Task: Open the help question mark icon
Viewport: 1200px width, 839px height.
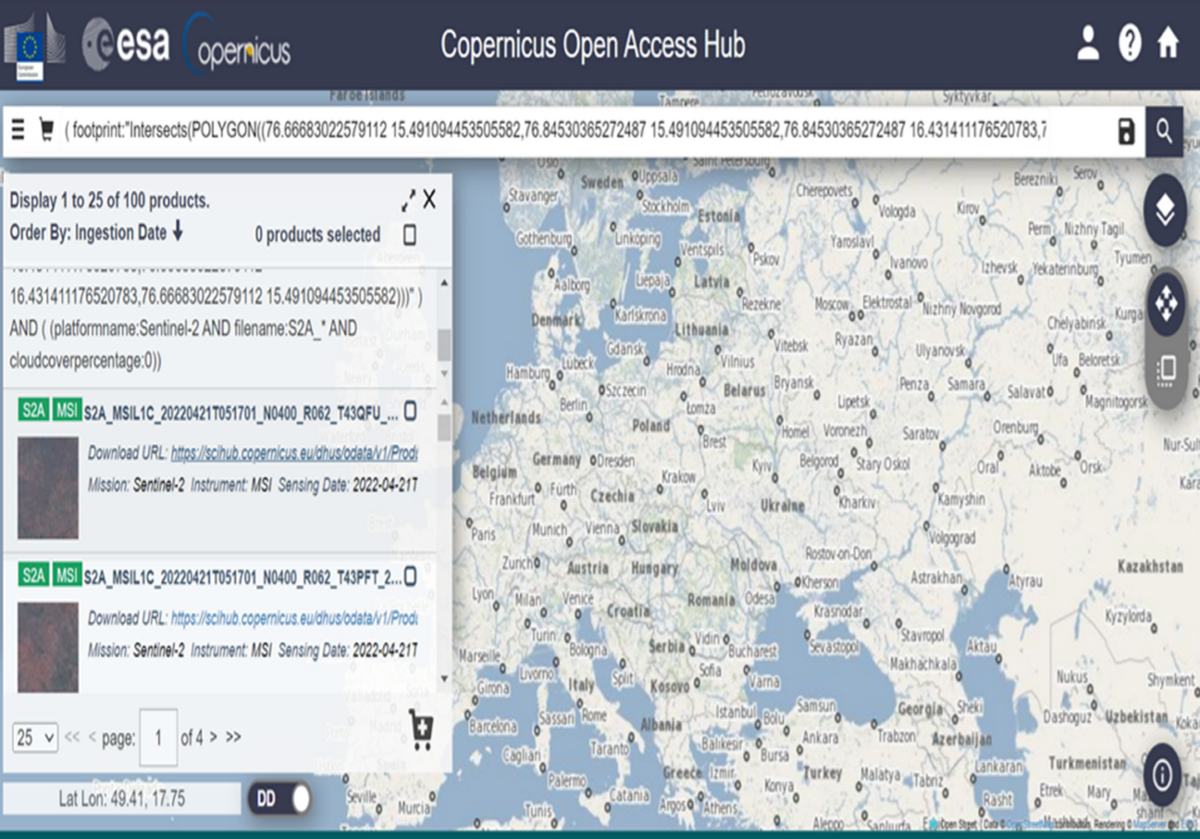Action: tap(1129, 43)
